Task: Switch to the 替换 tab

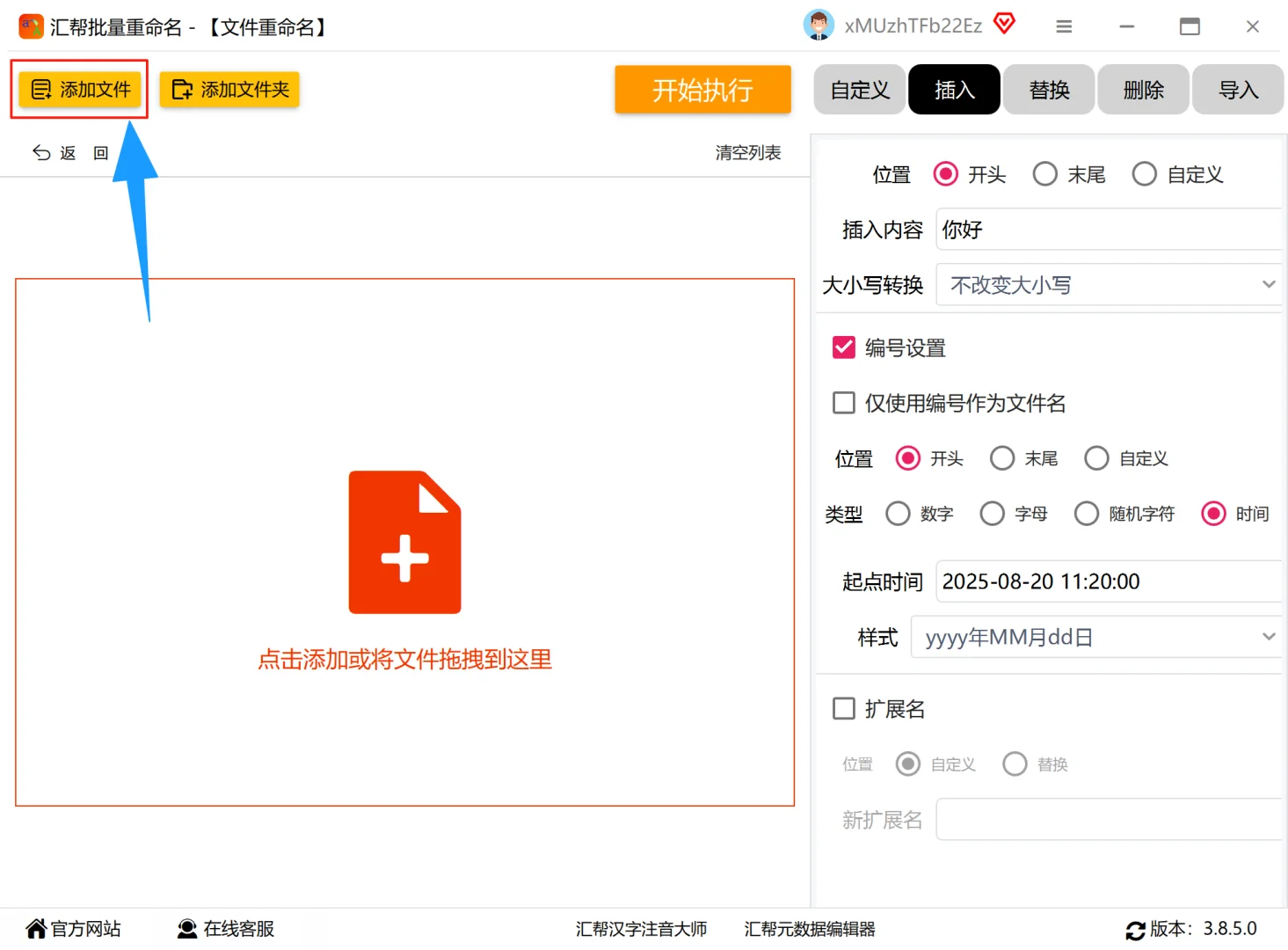Action: (1048, 89)
